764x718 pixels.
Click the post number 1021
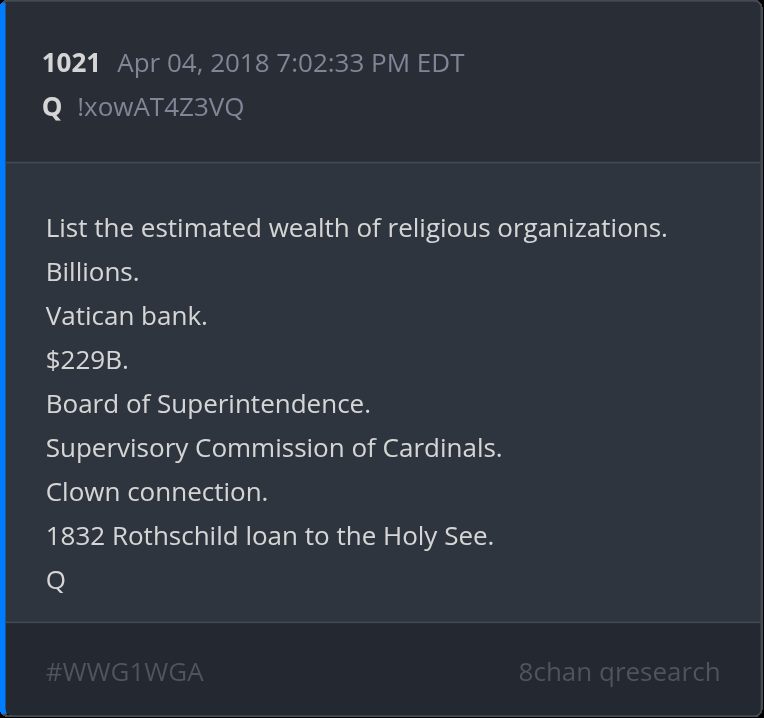pos(71,64)
